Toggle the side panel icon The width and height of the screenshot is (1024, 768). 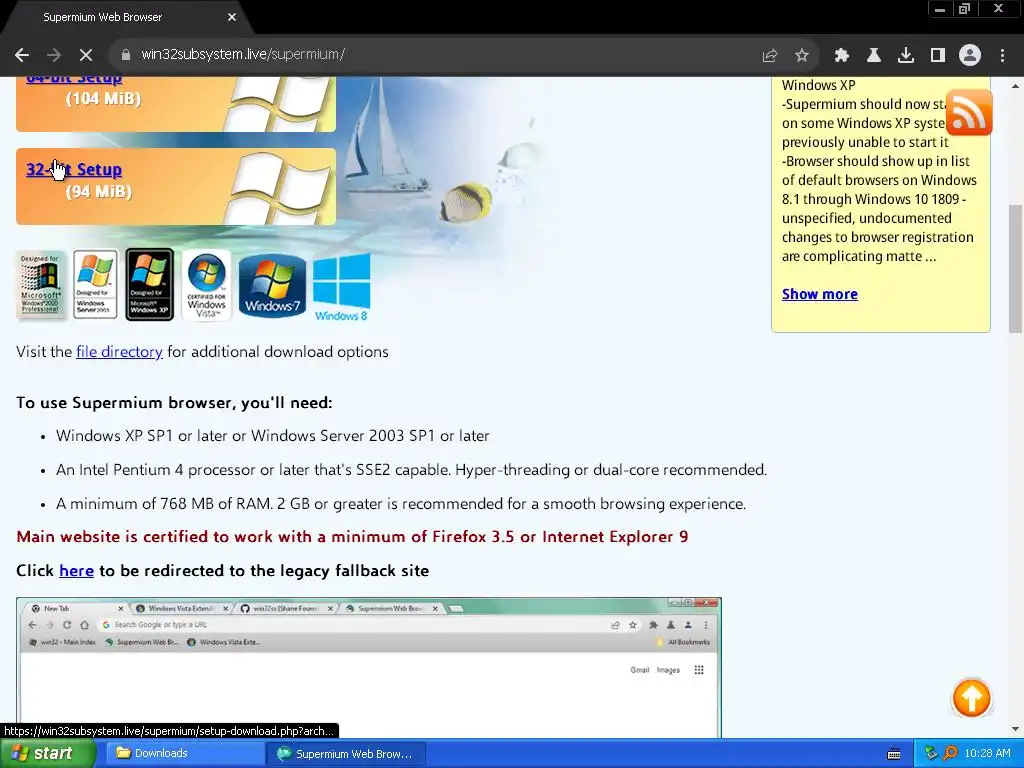point(938,56)
